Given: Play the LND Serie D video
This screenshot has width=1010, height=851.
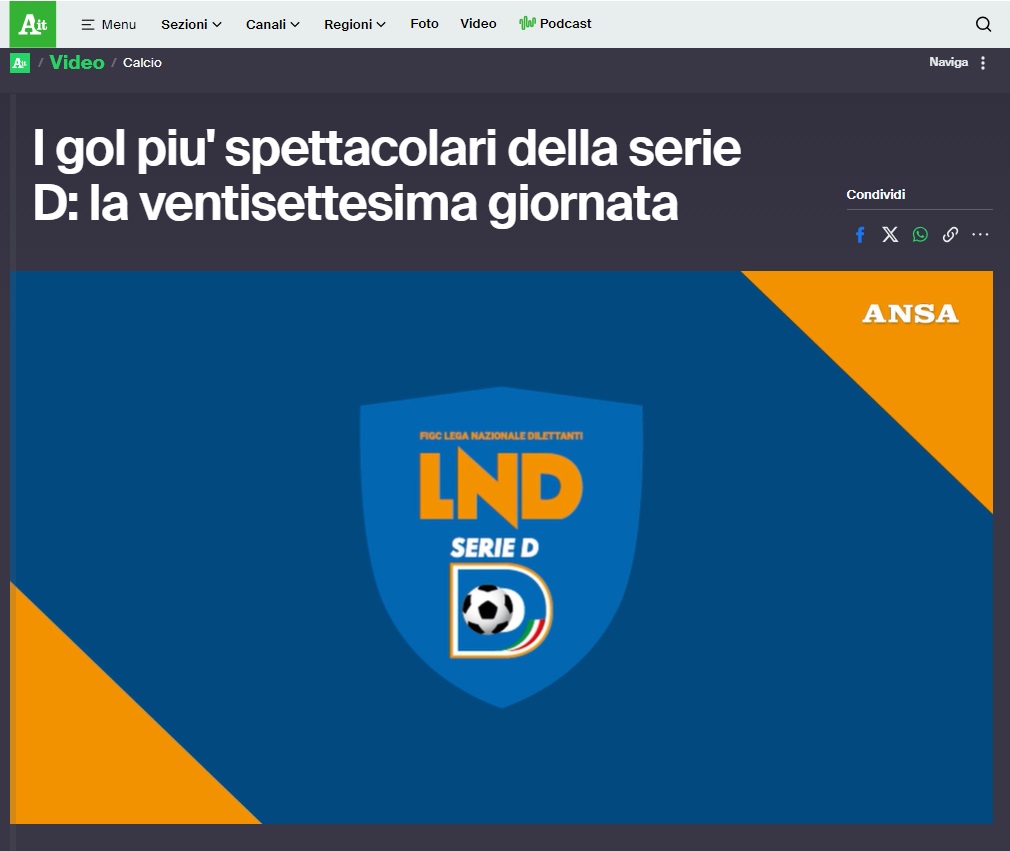Looking at the screenshot, I should click(501, 547).
